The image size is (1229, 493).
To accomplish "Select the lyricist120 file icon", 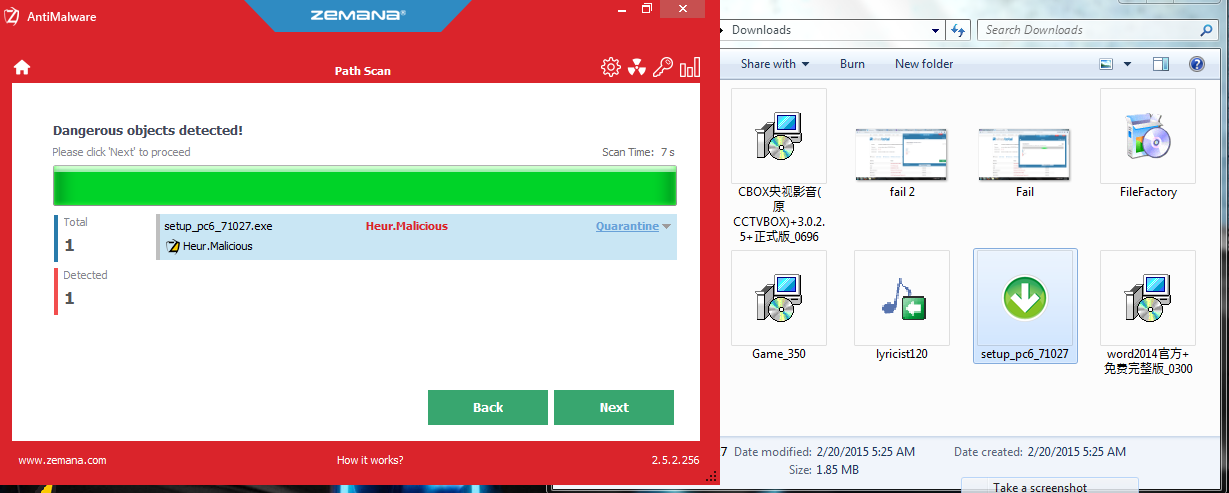I will click(902, 297).
